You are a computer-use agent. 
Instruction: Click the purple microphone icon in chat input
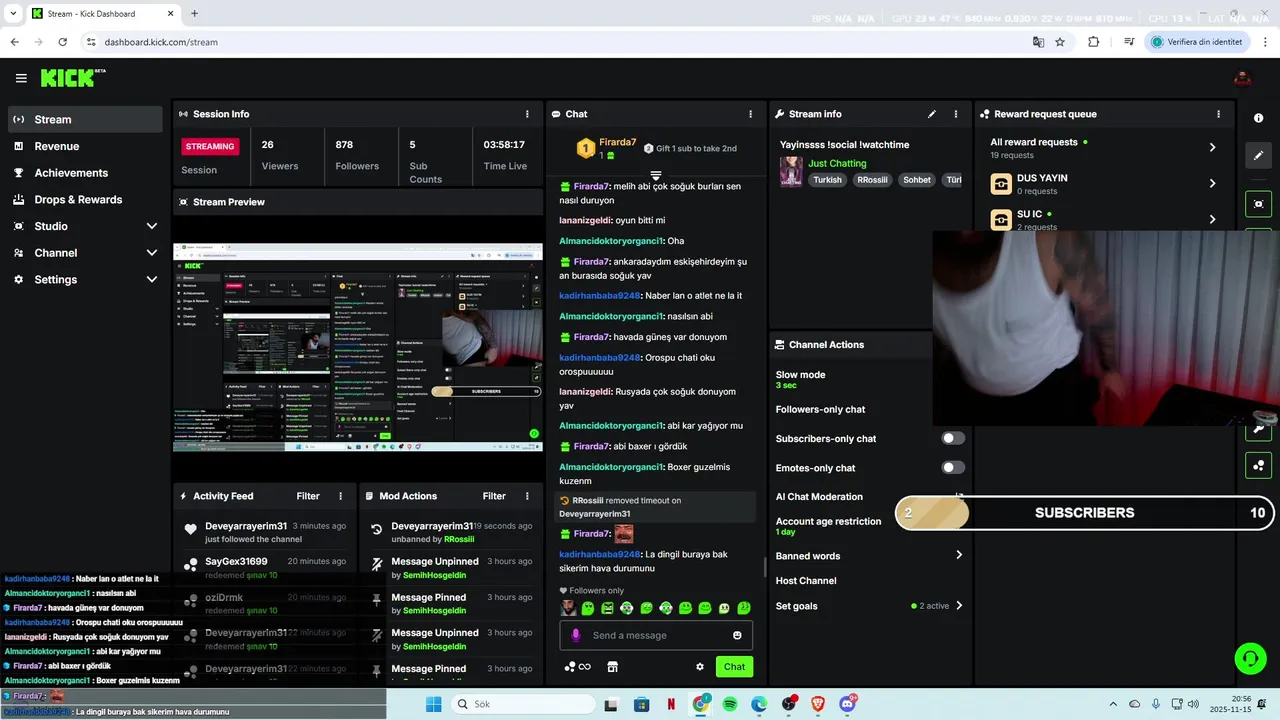[x=575, y=635]
